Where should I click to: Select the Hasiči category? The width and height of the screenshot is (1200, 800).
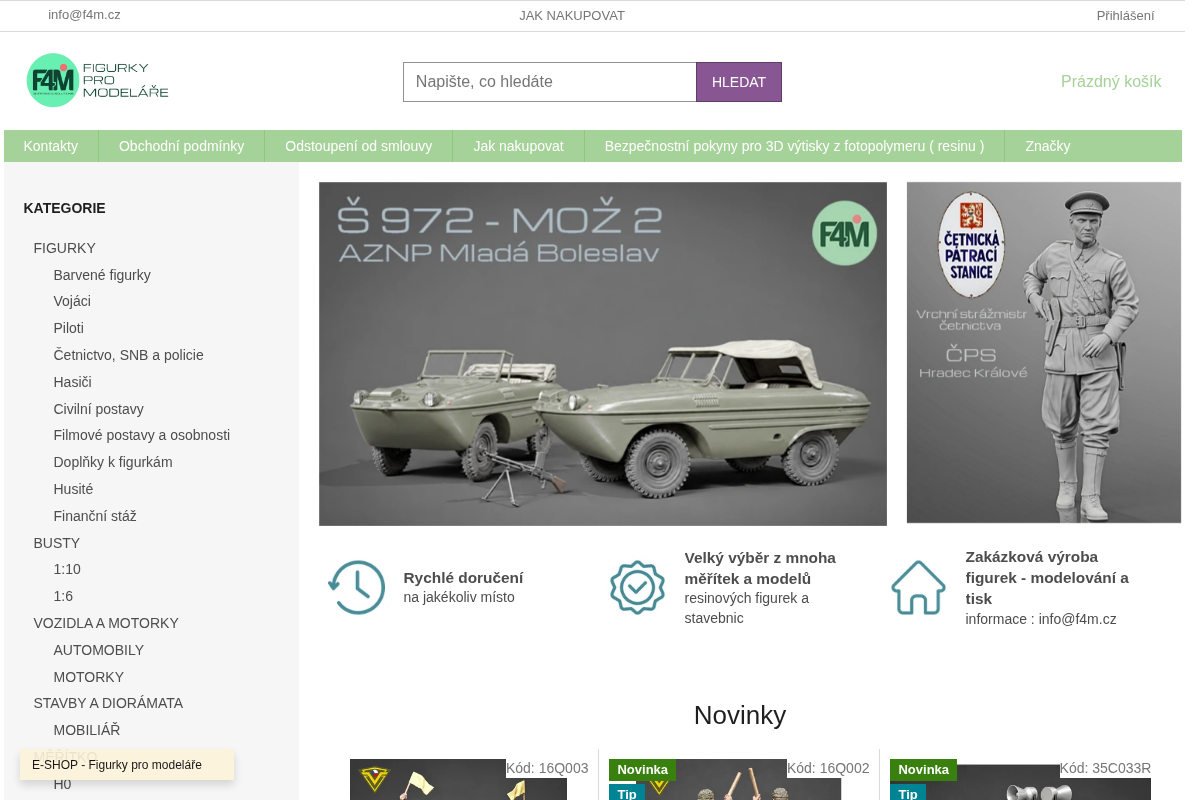point(73,382)
